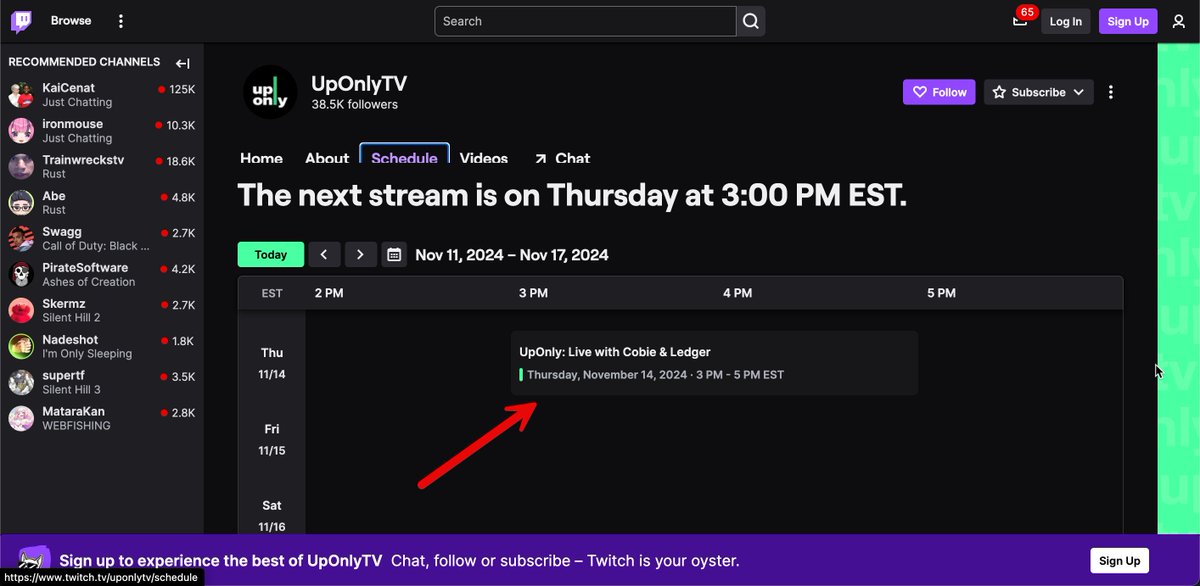Click 'Call of Duty: Black ...' under Swagg
This screenshot has height=586, width=1200.
click(96, 246)
